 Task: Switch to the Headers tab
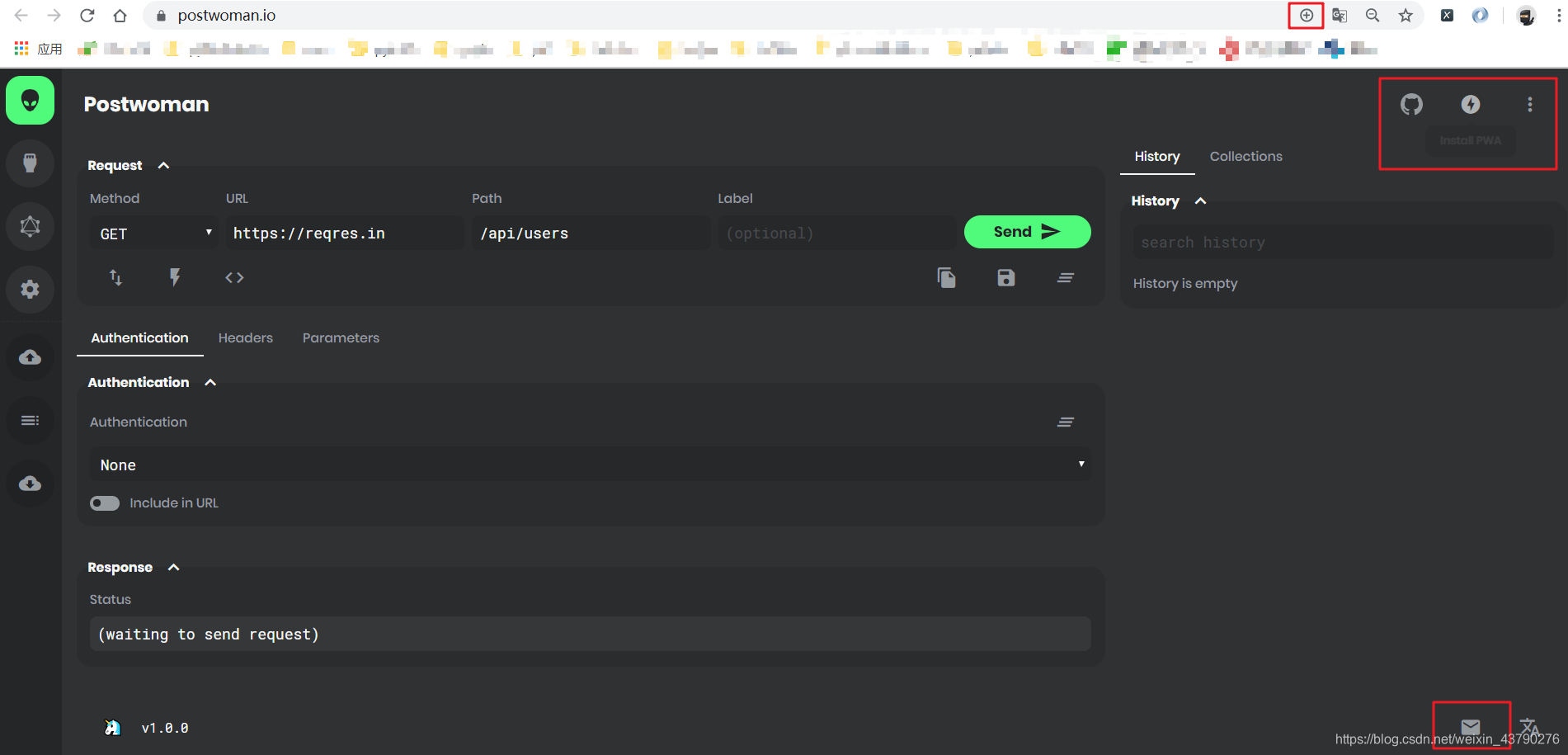coord(246,337)
